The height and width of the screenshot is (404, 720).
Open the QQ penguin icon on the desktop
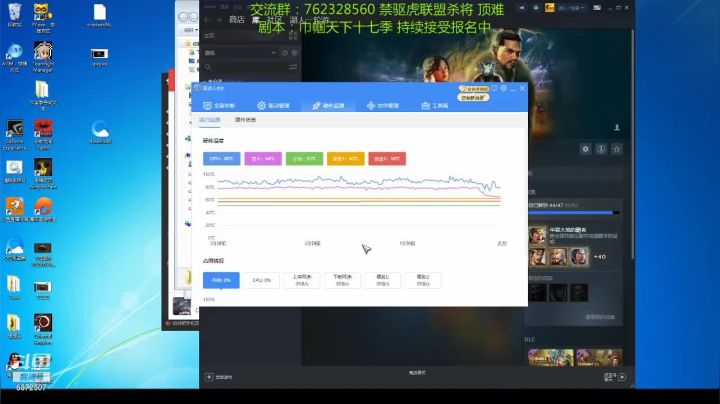pos(15,363)
